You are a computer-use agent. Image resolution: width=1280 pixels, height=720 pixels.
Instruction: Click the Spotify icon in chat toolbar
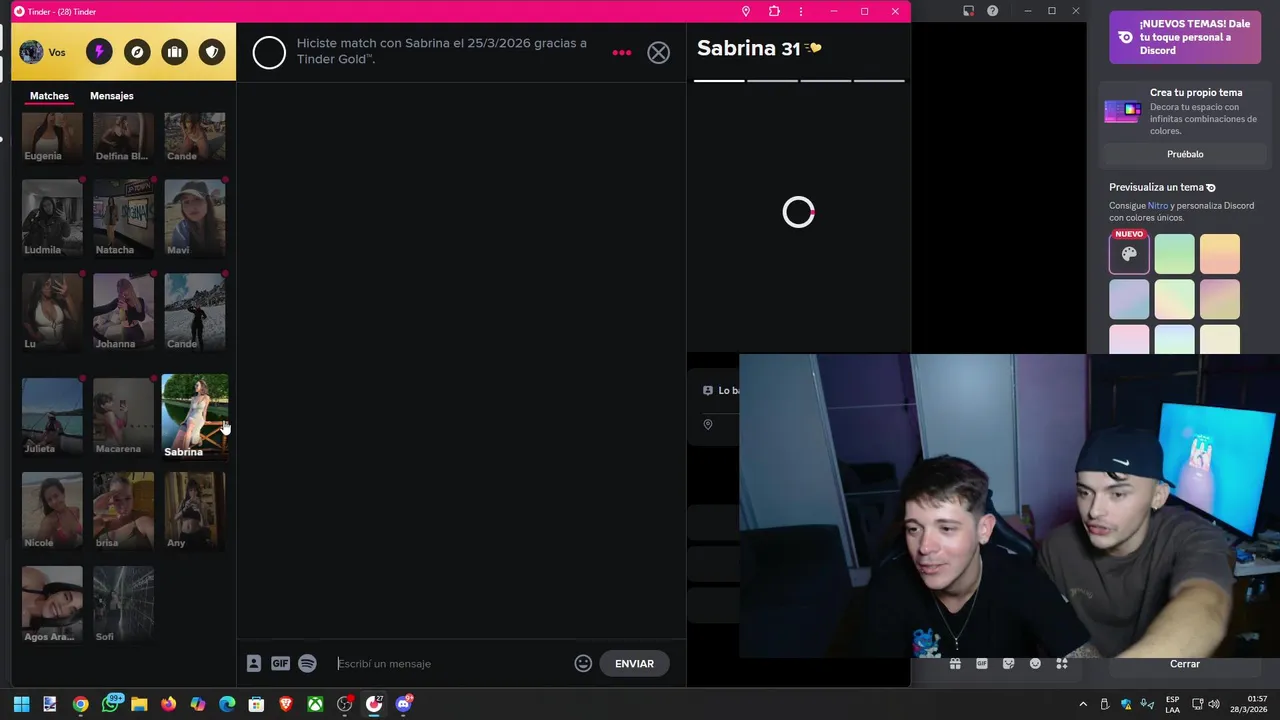tap(307, 663)
